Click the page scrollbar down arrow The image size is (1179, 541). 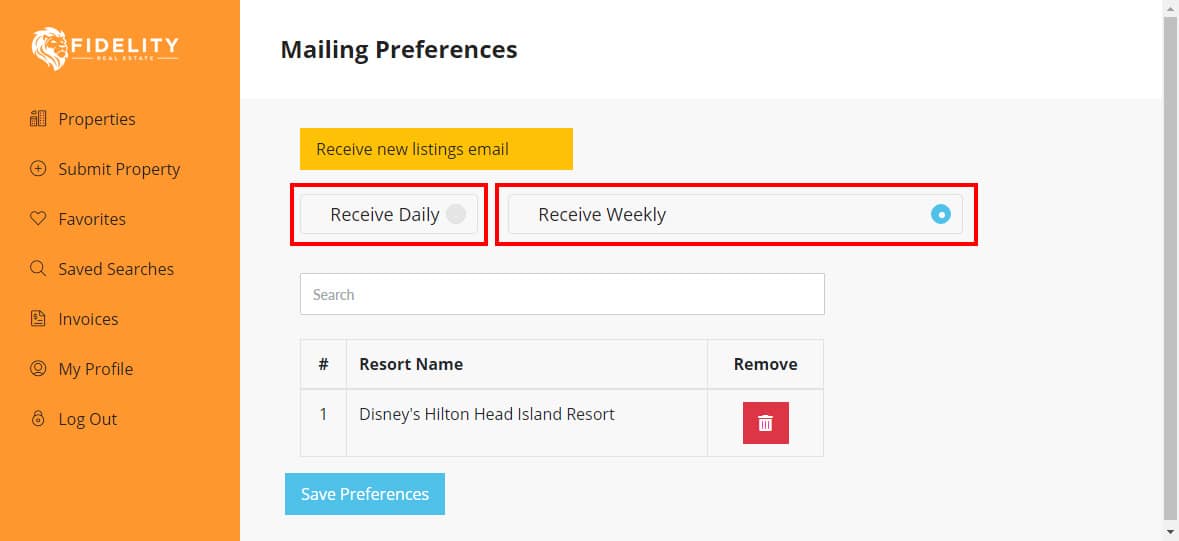click(1171, 533)
